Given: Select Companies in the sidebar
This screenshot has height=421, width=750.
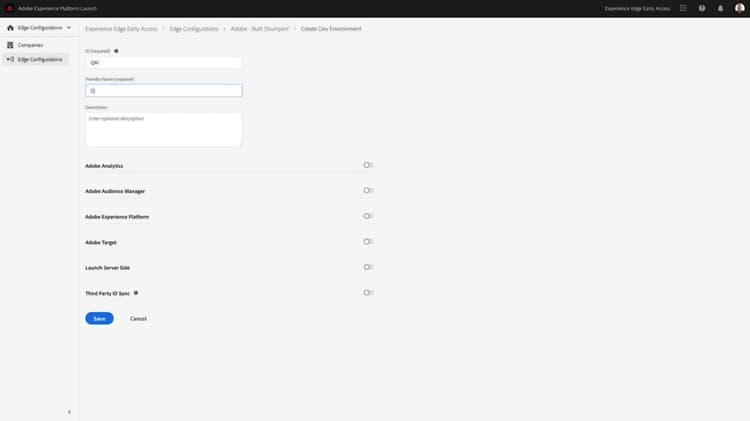Looking at the screenshot, I should 30,45.
